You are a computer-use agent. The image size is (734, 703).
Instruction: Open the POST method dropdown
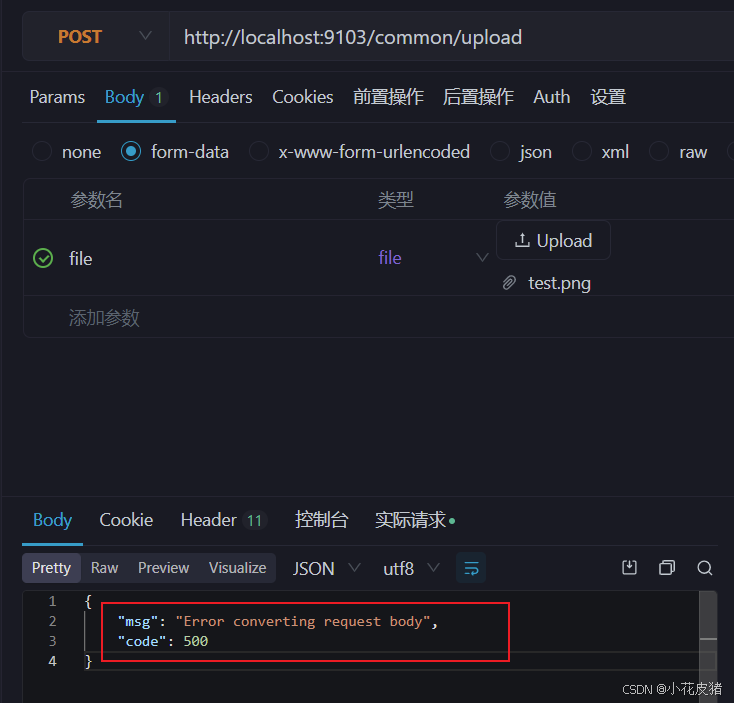click(96, 37)
